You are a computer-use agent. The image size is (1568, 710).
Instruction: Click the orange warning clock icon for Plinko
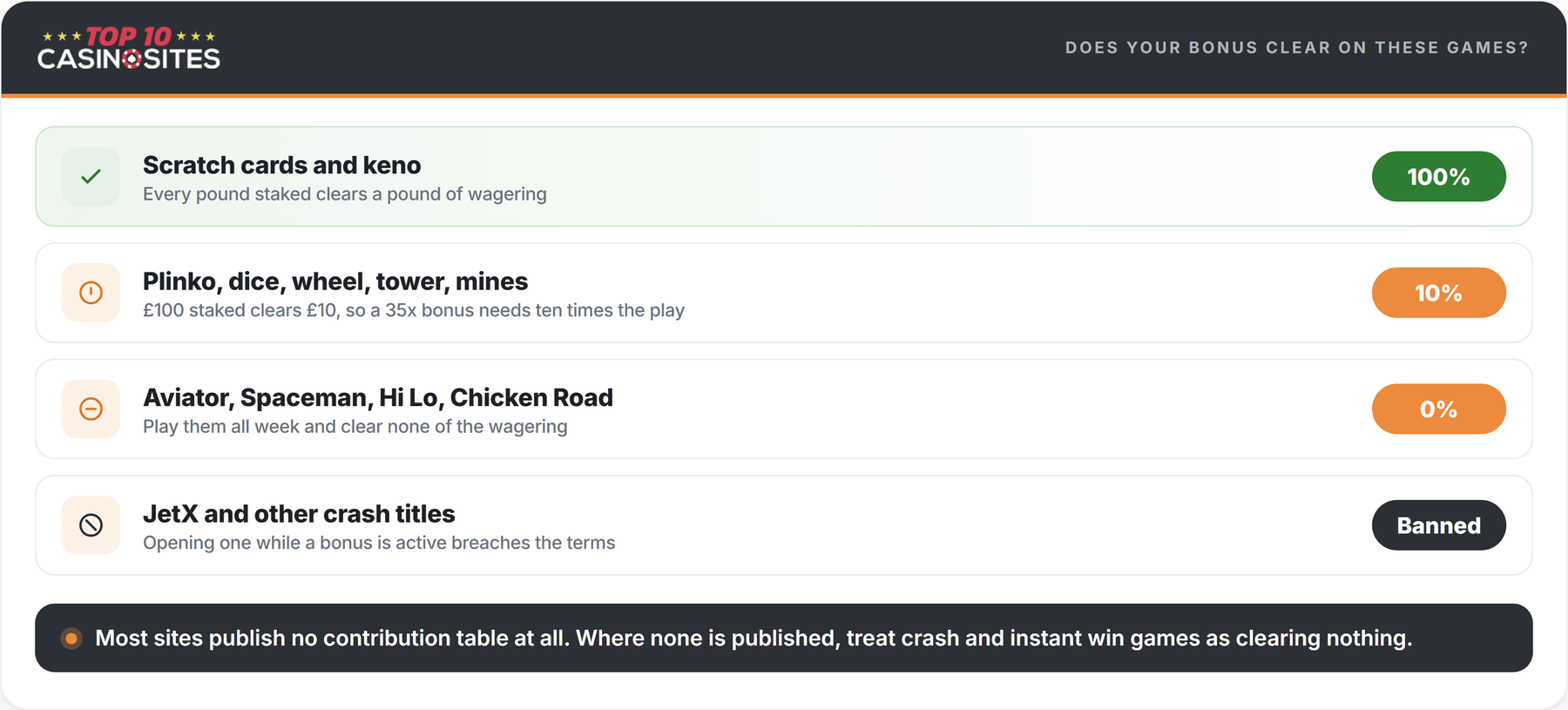pos(91,293)
